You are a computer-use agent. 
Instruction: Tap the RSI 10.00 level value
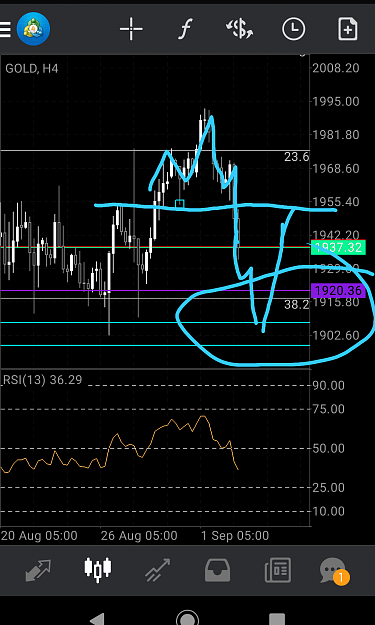(328, 511)
